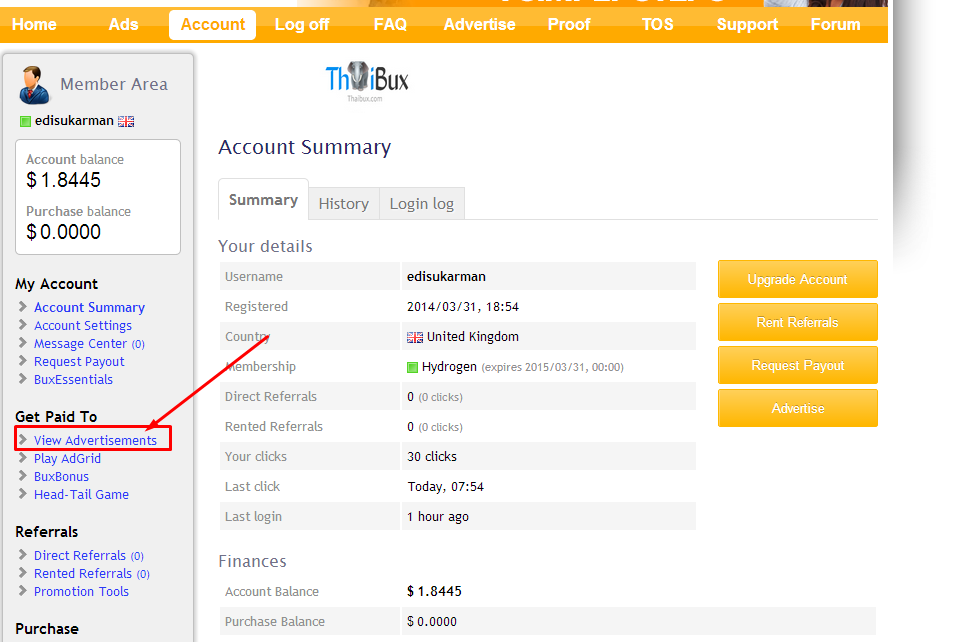Click the username value edisukarman in details table
This screenshot has height=642, width=967.
point(446,276)
